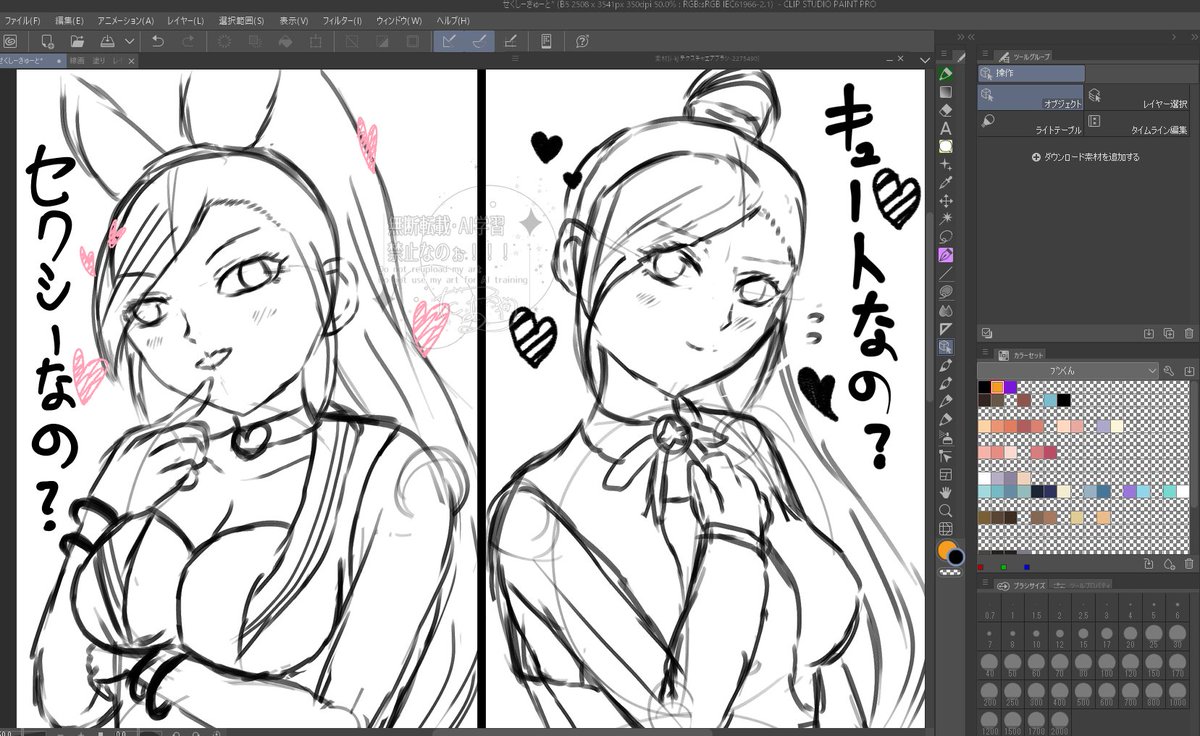This screenshot has height=736, width=1200.
Task: Select the Lasso selection tool
Action: (945, 237)
